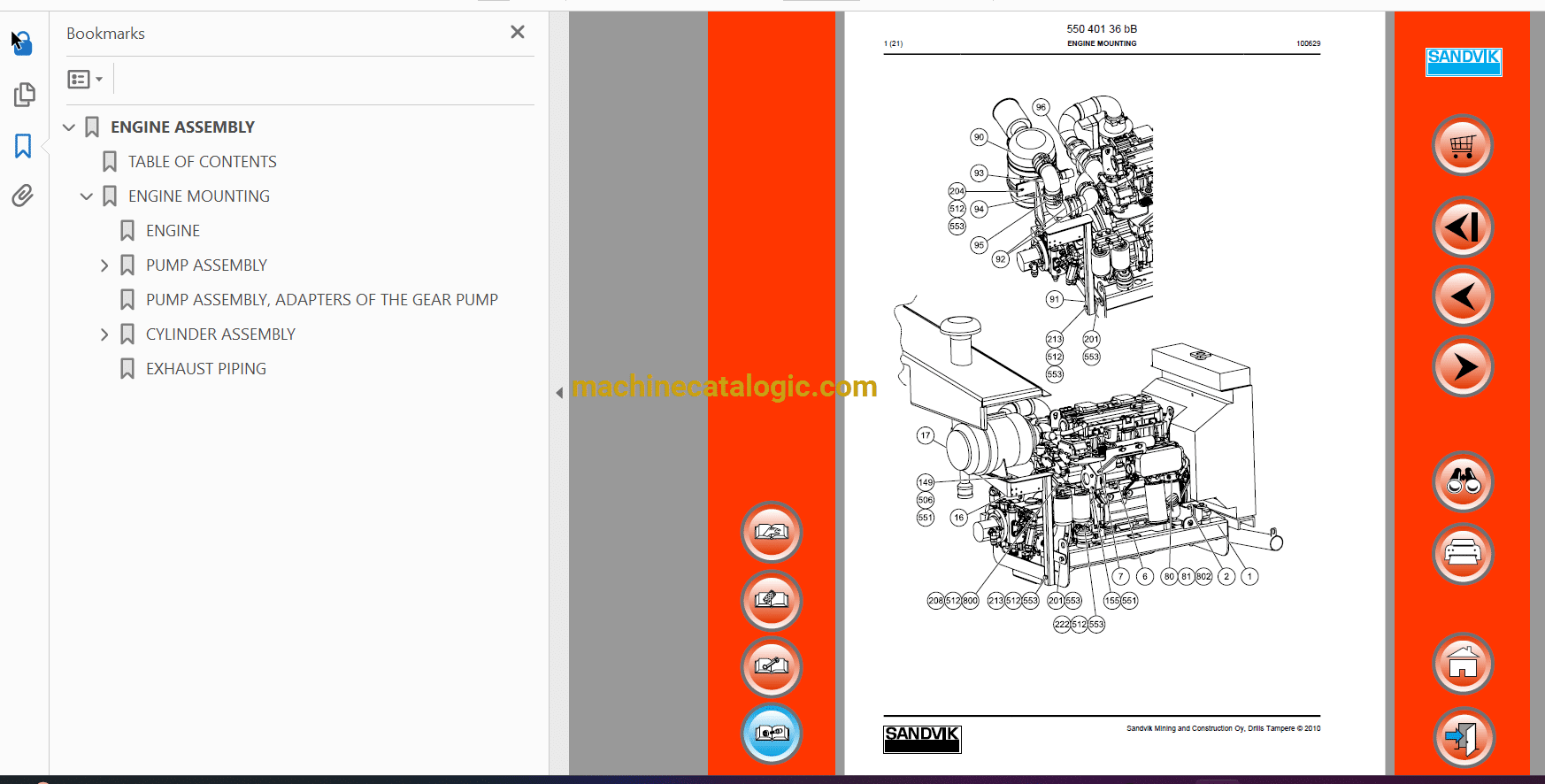The height and width of the screenshot is (784, 1545).
Task: Go to previous page with left arrow
Action: (x=1463, y=296)
